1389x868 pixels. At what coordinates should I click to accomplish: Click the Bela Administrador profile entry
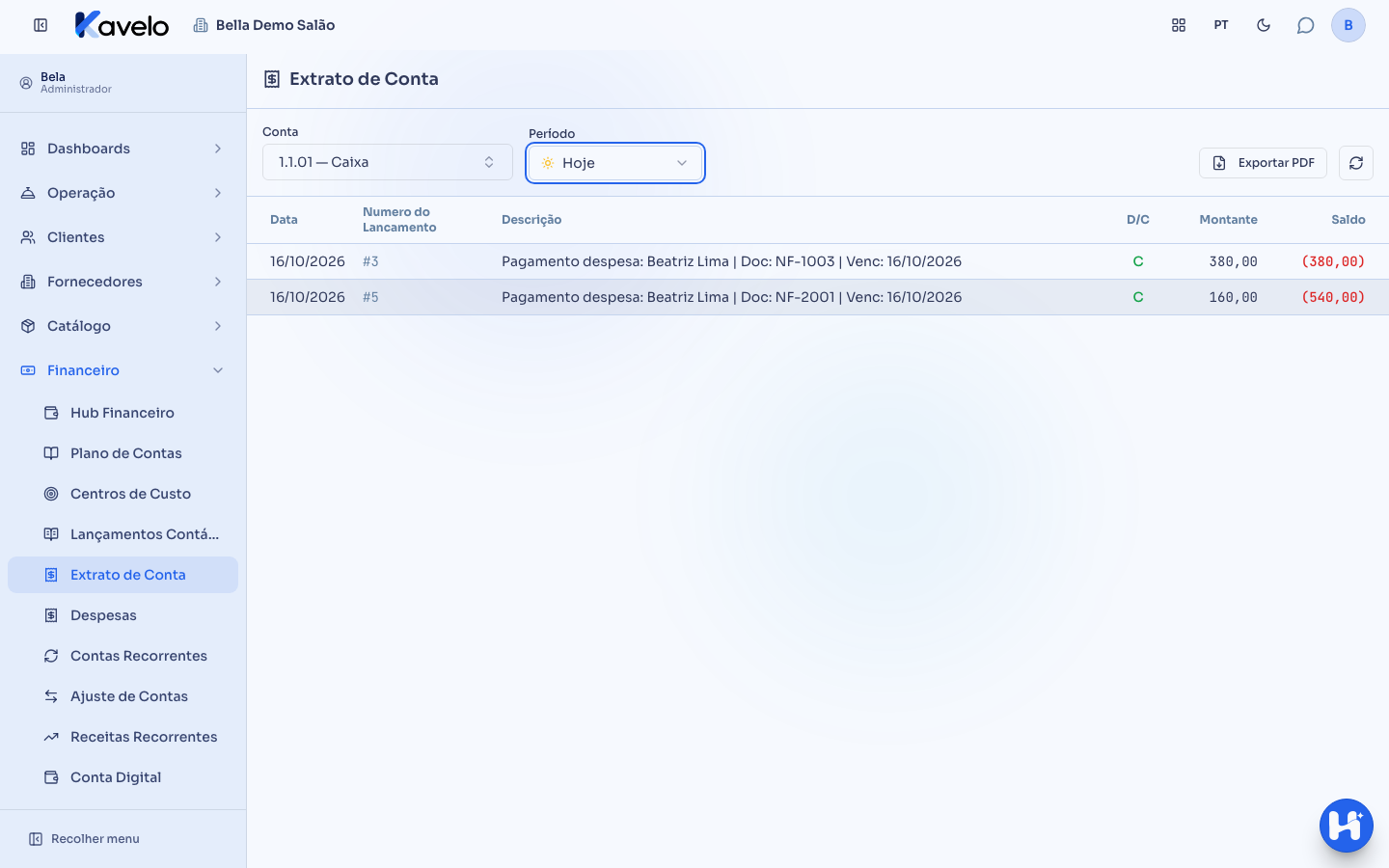tap(66, 83)
